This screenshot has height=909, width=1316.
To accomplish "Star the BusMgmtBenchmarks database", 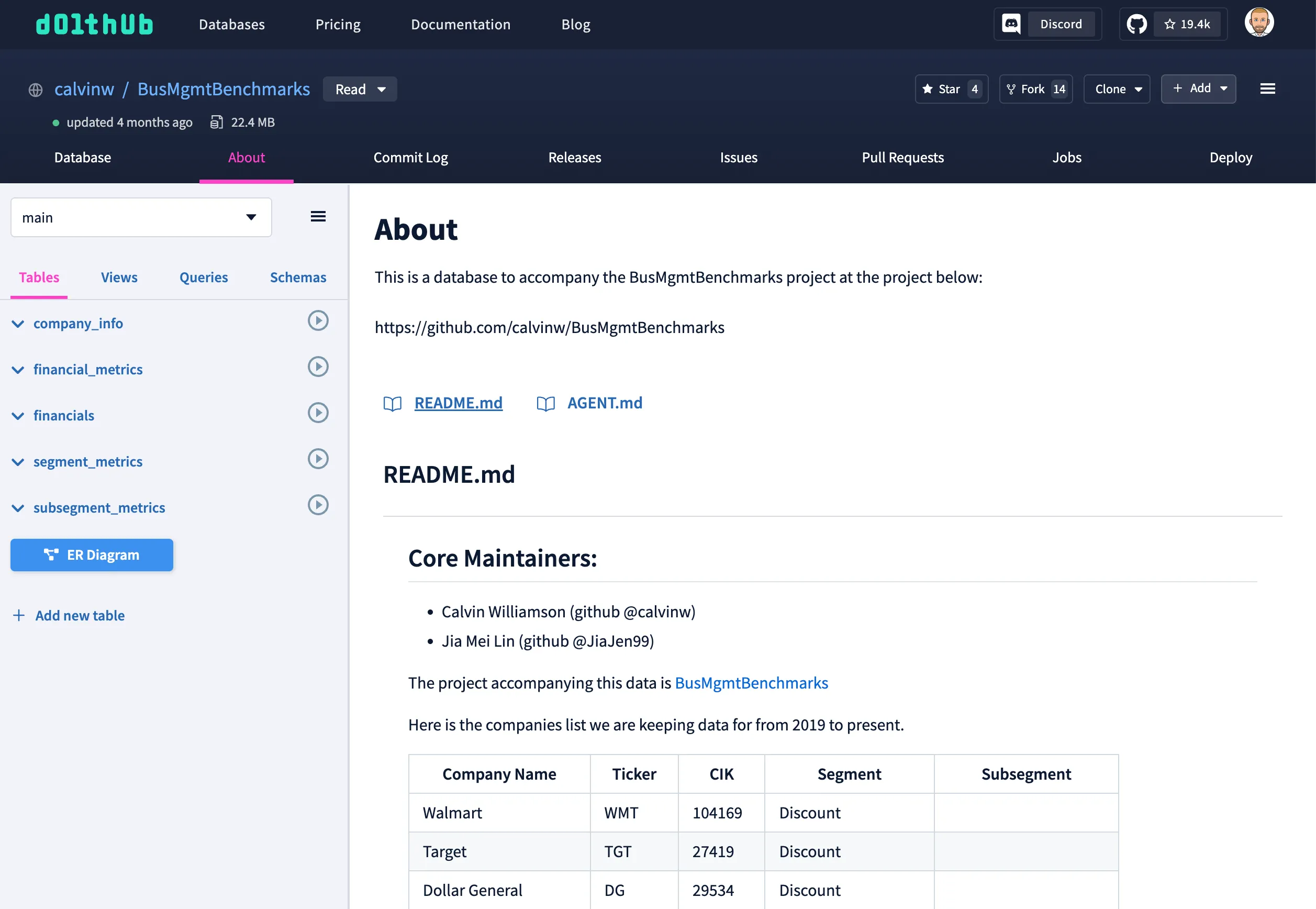I will (951, 89).
